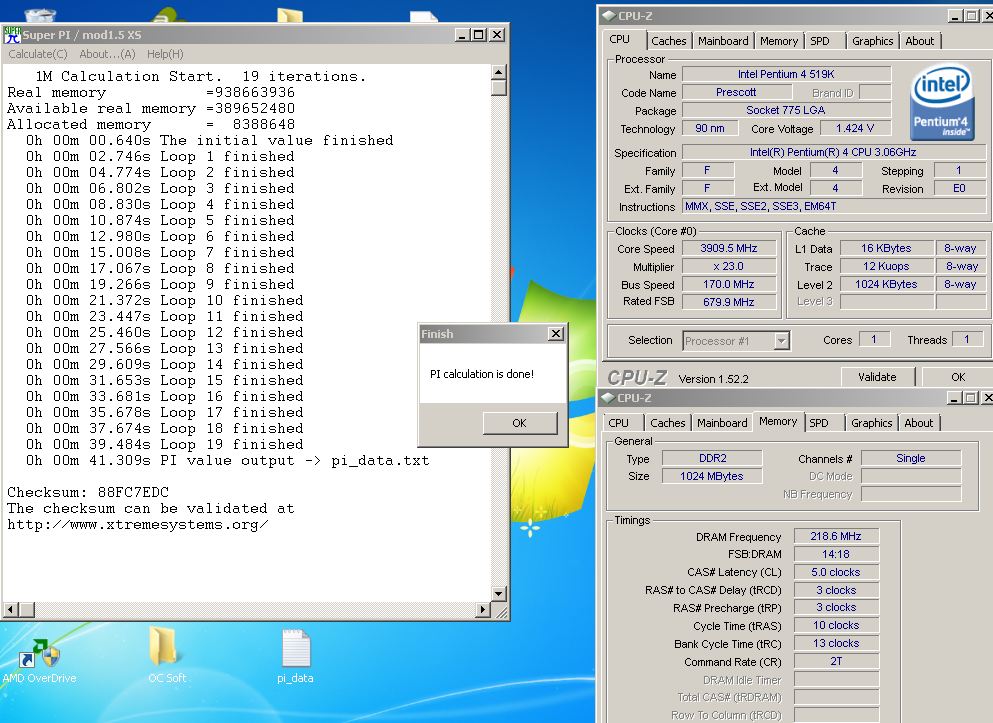Click the Bank Cycle Time value 13 clocks
The height and width of the screenshot is (723, 993).
click(836, 643)
